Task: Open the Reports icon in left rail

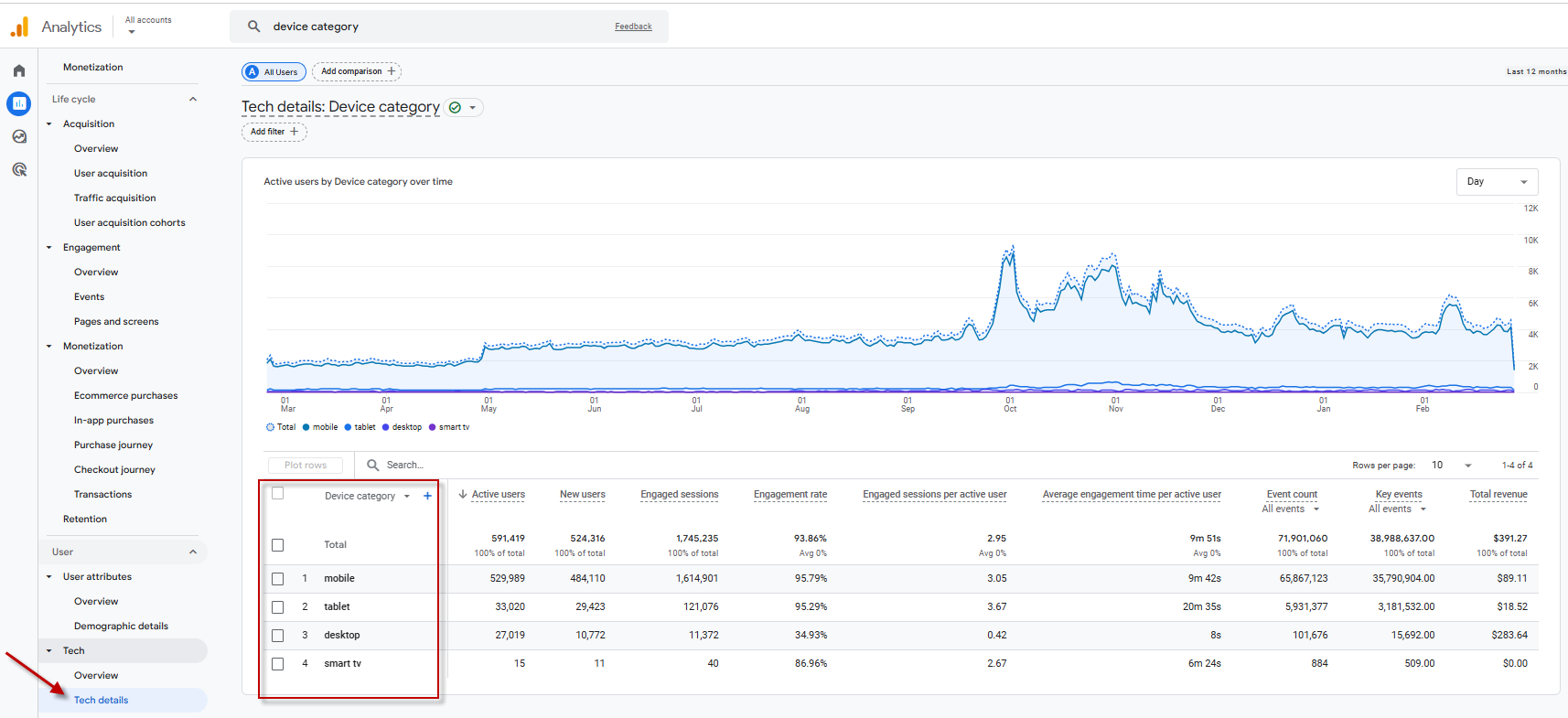Action: (19, 103)
